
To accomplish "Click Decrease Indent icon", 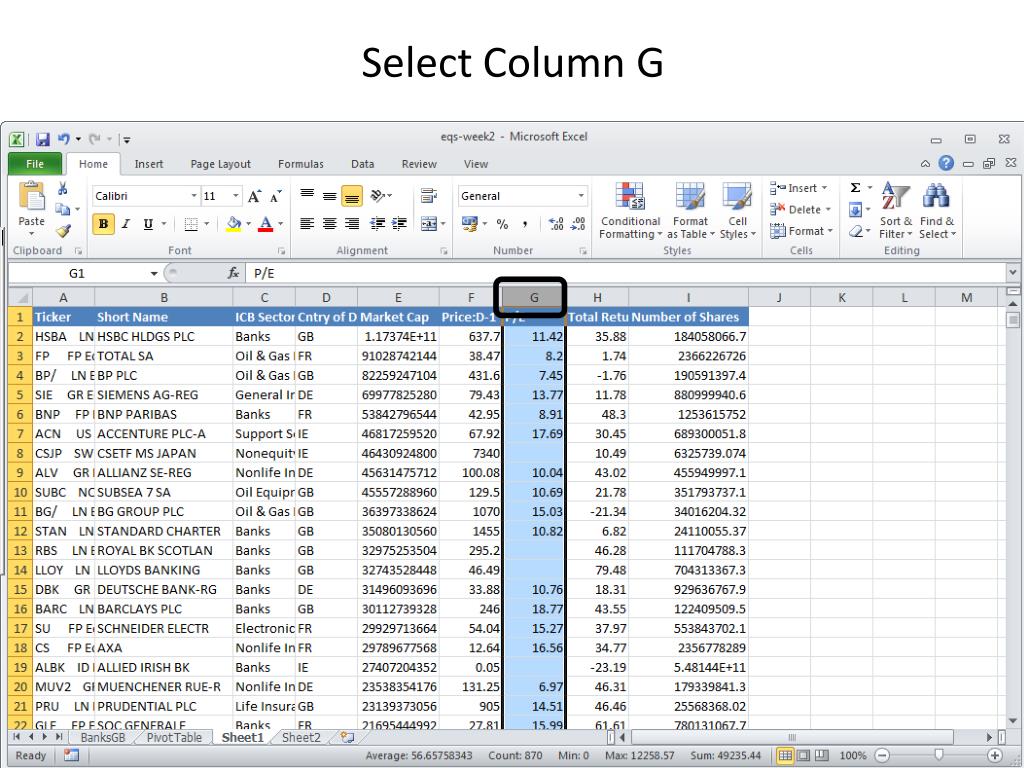I will click(x=377, y=224).
